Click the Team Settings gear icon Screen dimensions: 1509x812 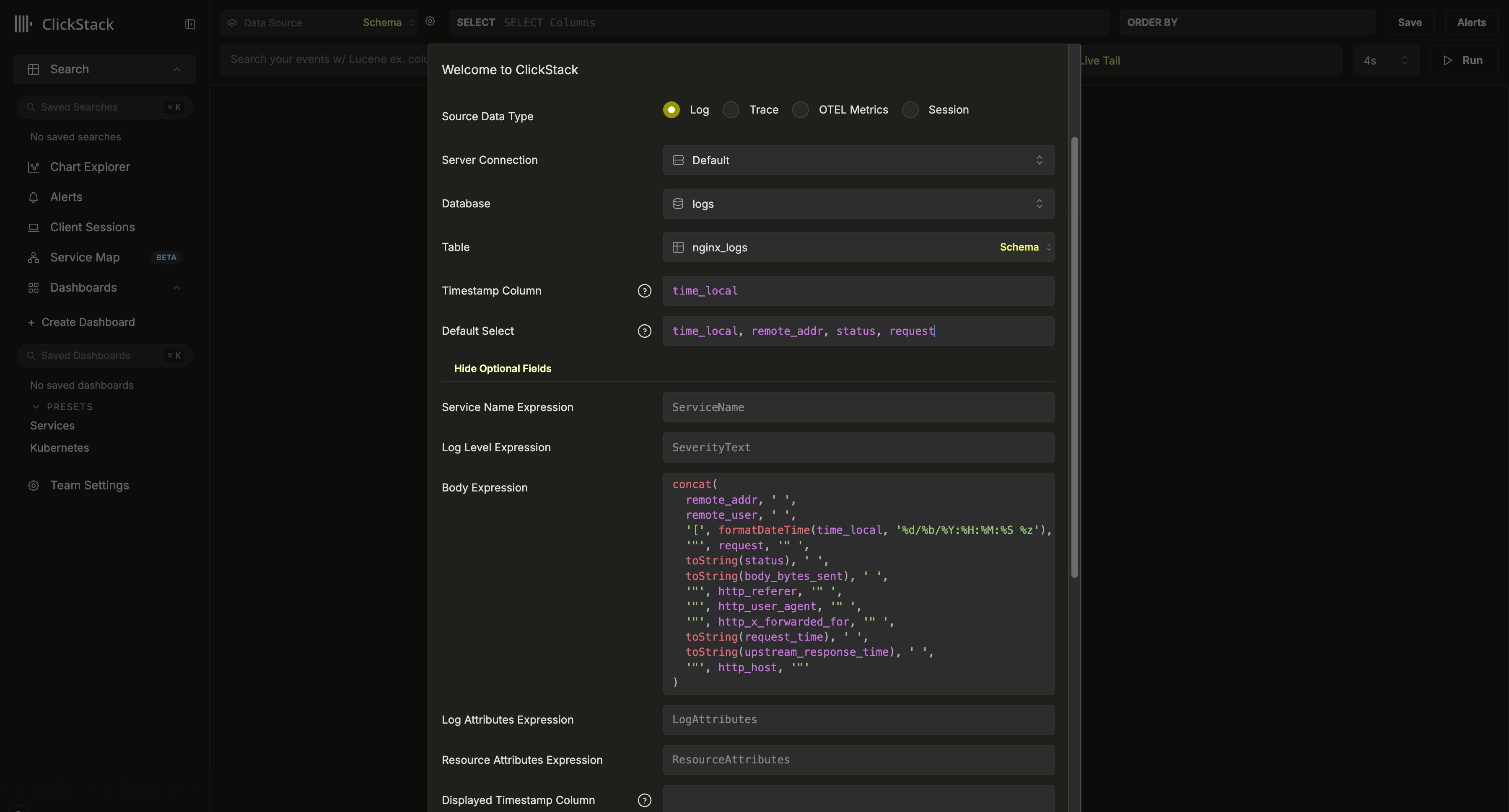[x=34, y=485]
